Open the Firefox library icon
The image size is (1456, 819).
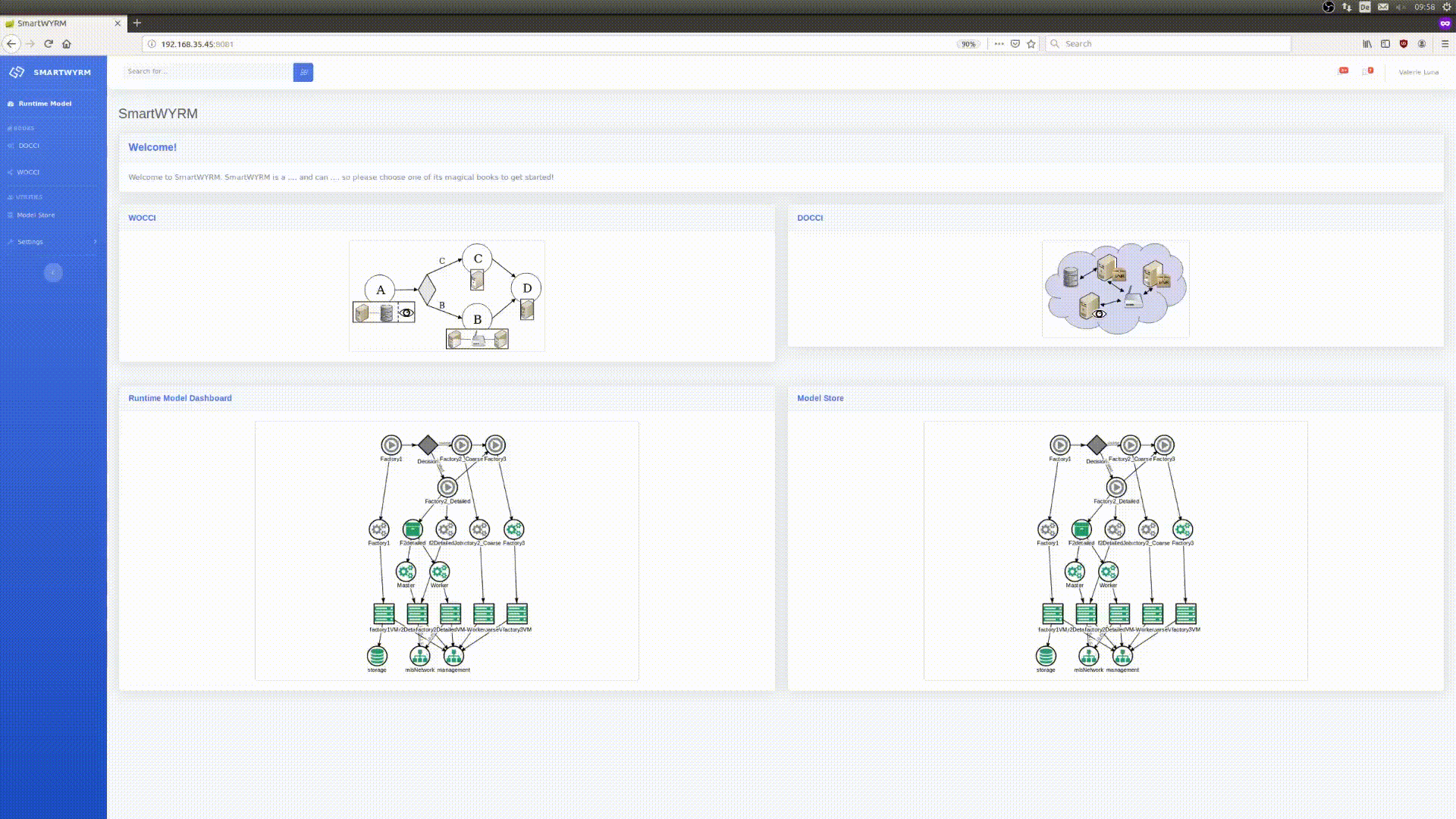(x=1367, y=44)
